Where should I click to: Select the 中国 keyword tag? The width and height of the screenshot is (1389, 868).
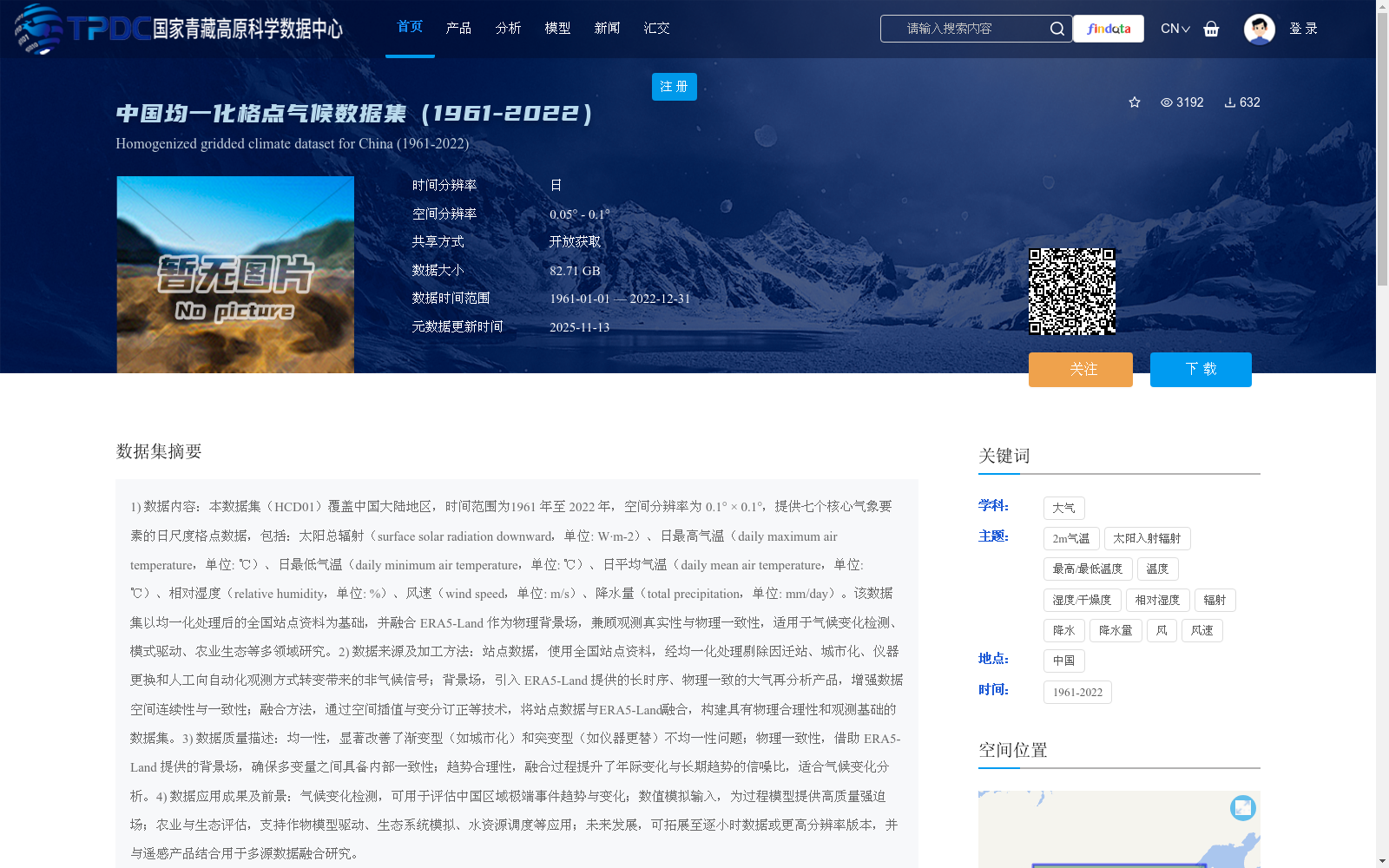pyautogui.click(x=1063, y=661)
